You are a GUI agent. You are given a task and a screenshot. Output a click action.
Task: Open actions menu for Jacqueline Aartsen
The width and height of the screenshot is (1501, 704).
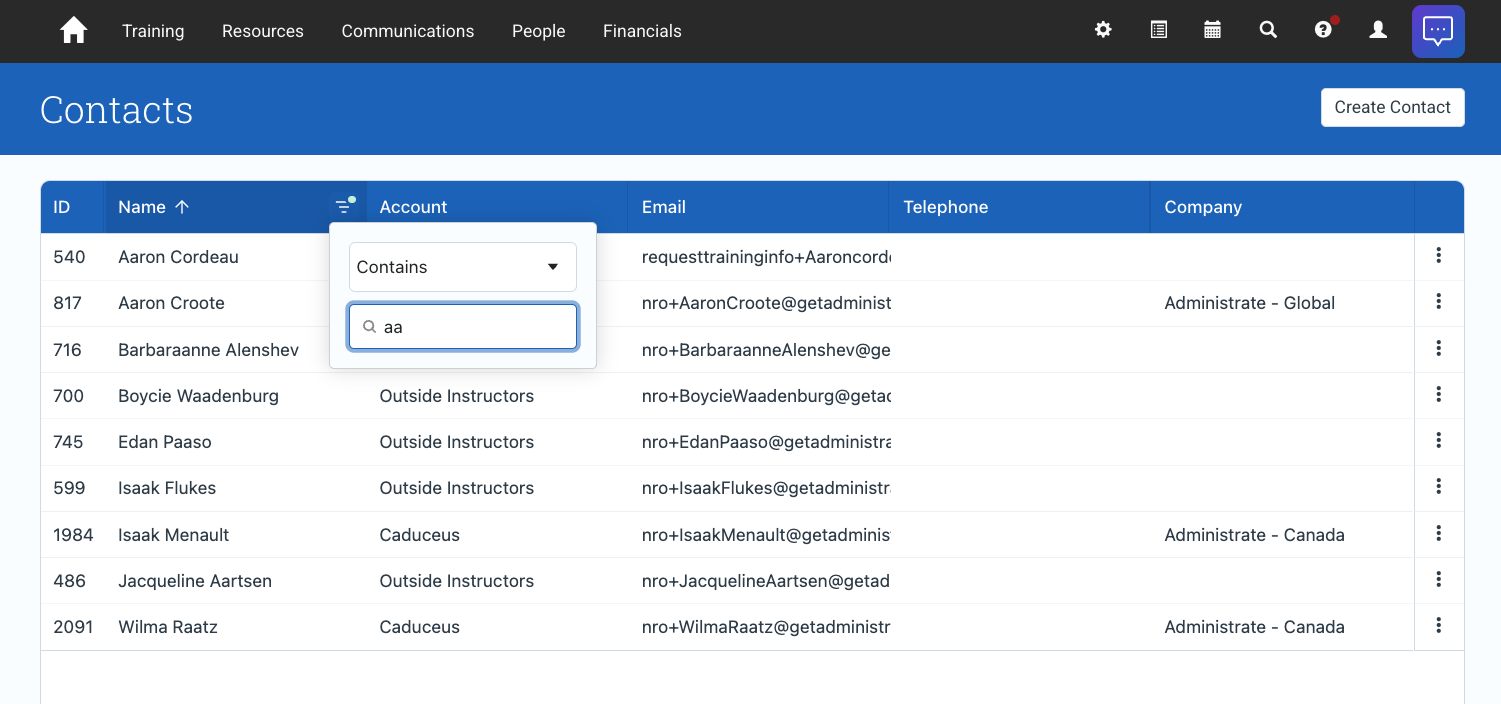pos(1439,580)
